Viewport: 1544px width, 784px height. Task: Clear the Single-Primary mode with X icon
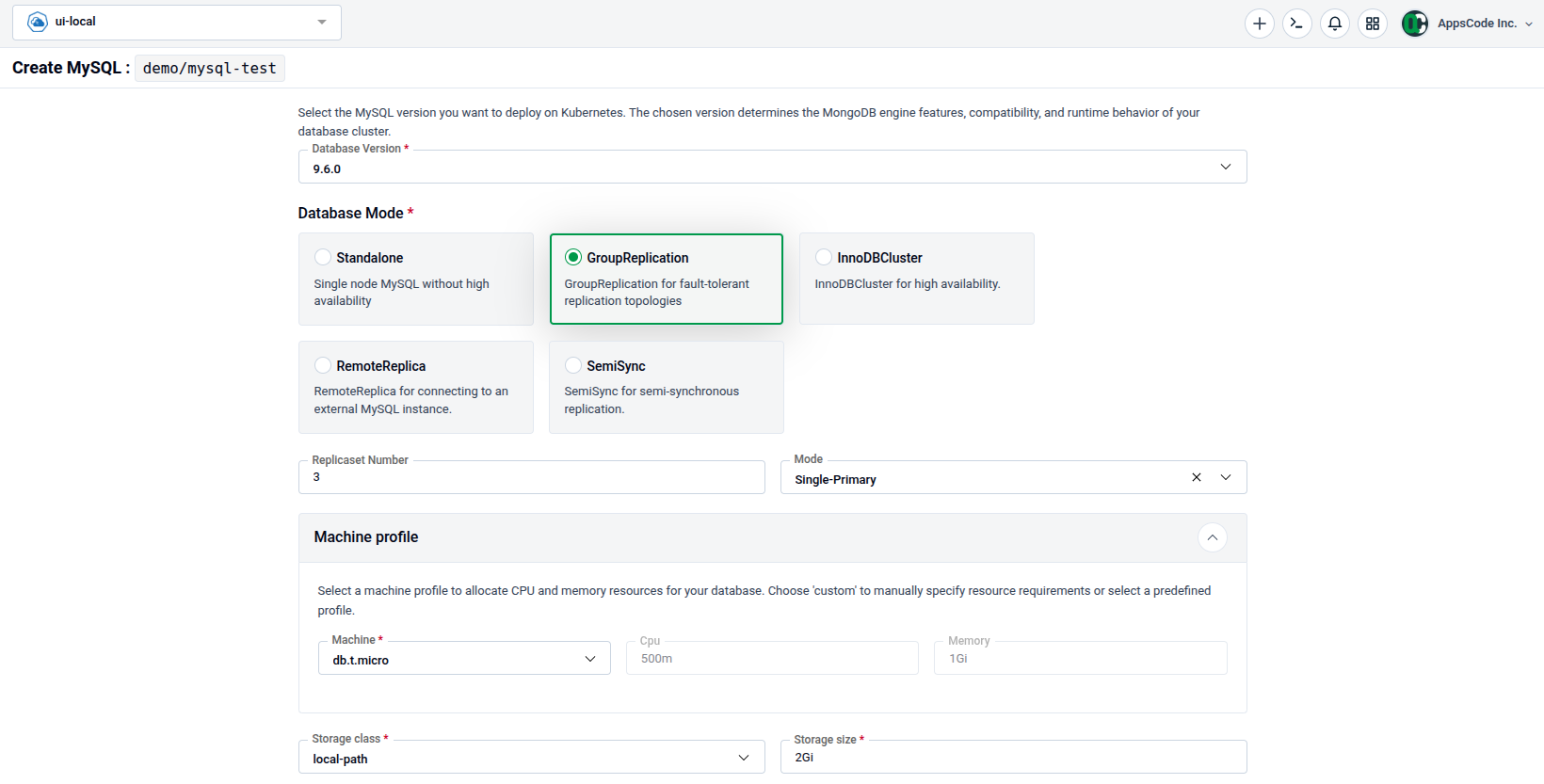tap(1197, 477)
